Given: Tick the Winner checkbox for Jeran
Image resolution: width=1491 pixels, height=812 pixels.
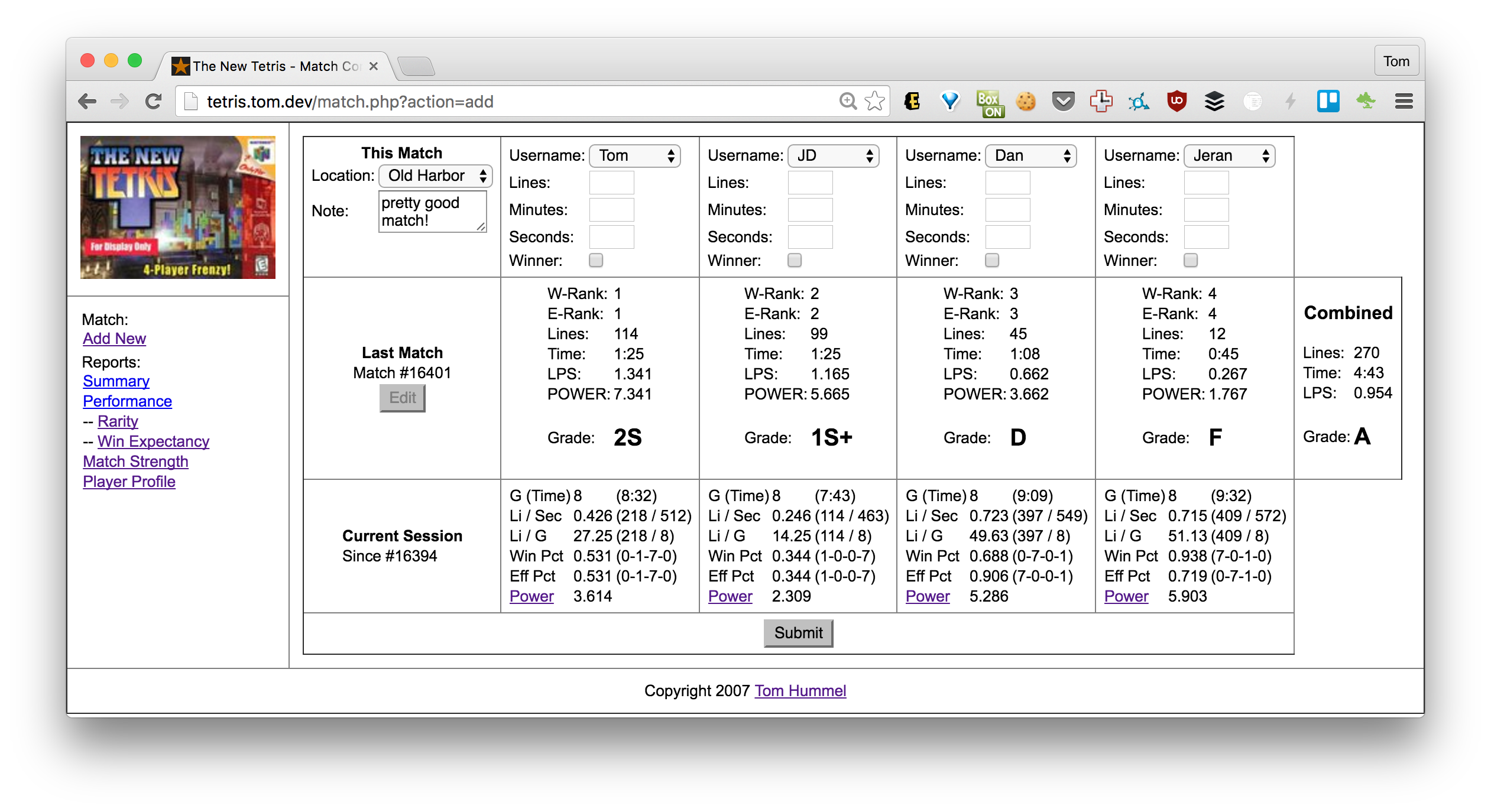Looking at the screenshot, I should pos(1191,260).
